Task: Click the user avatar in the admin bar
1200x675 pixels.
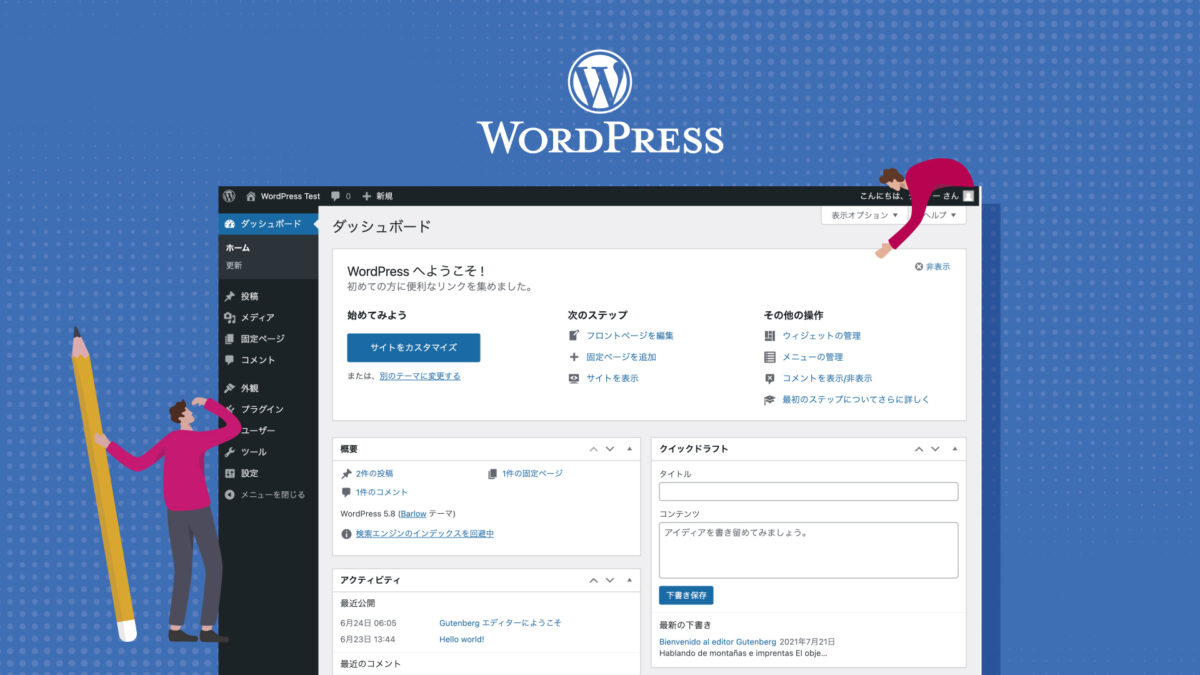Action: point(968,196)
